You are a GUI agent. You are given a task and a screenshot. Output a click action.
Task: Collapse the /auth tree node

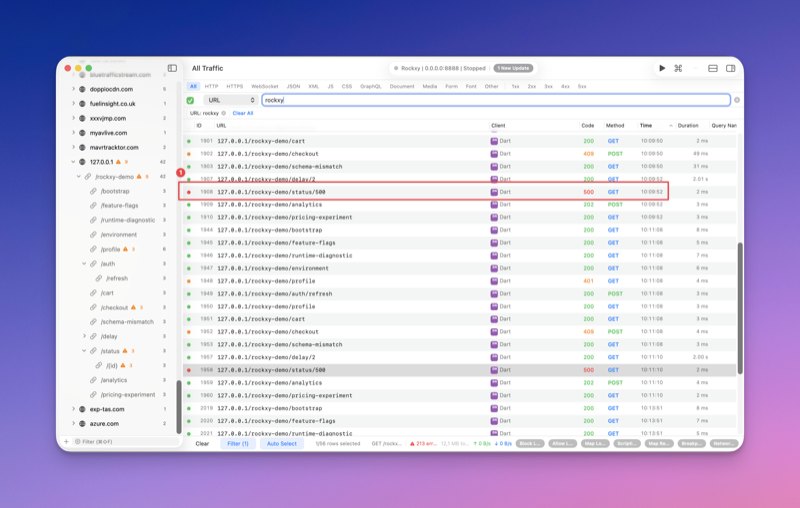point(84,264)
